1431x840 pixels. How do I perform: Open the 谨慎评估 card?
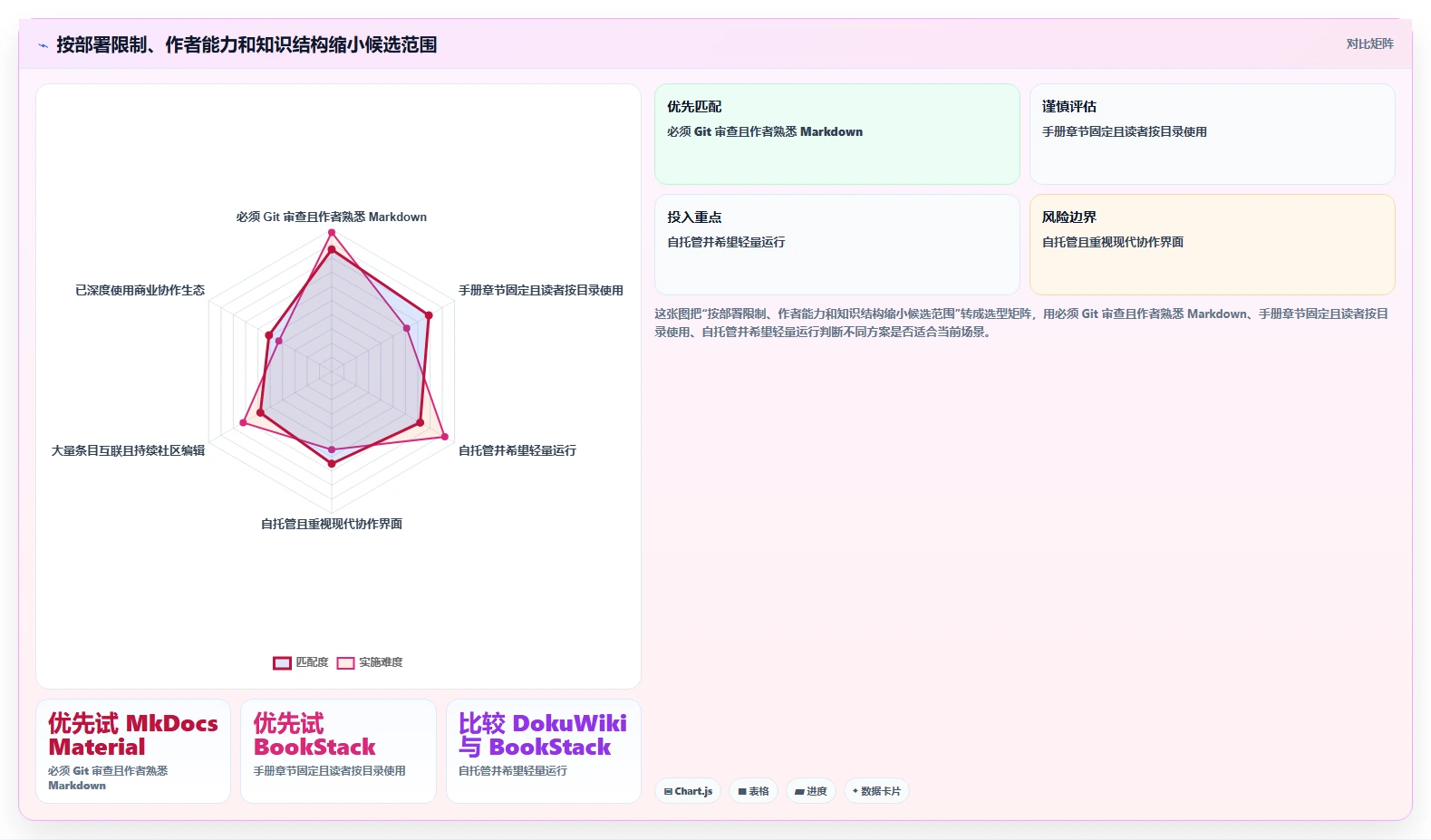pos(1212,134)
